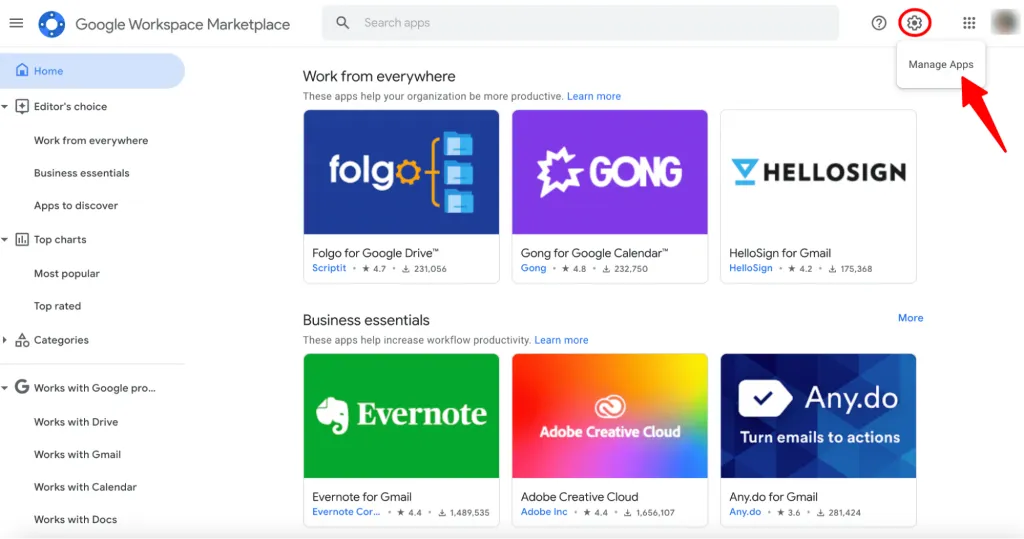Click the Adobe Inc developer link

tap(543, 512)
